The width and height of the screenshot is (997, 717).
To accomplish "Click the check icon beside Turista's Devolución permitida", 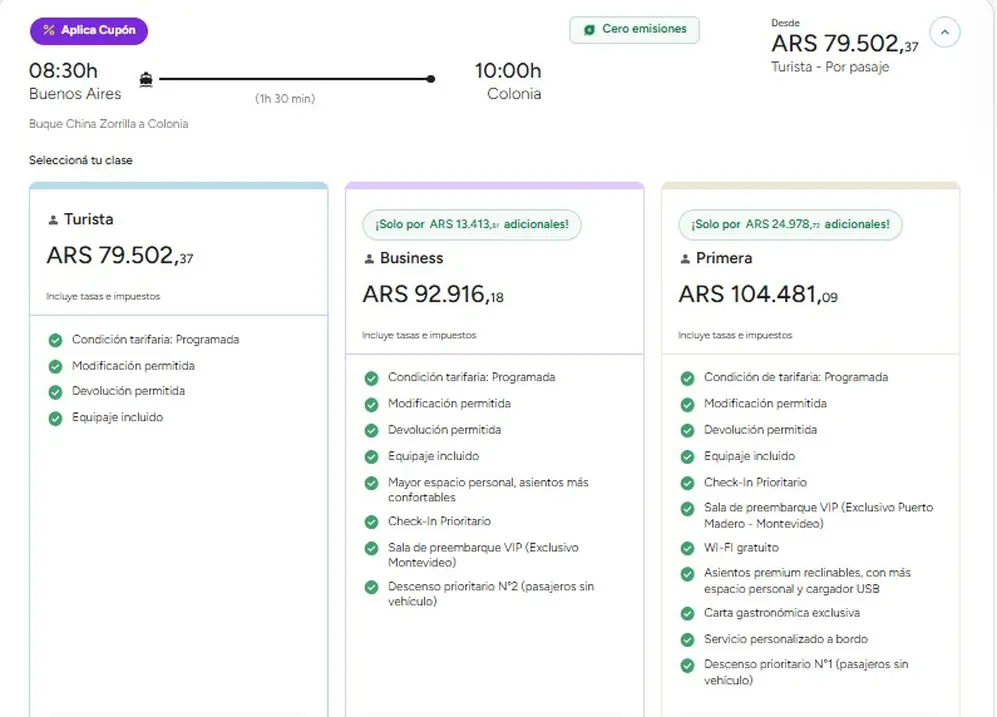I will click(x=56, y=392).
